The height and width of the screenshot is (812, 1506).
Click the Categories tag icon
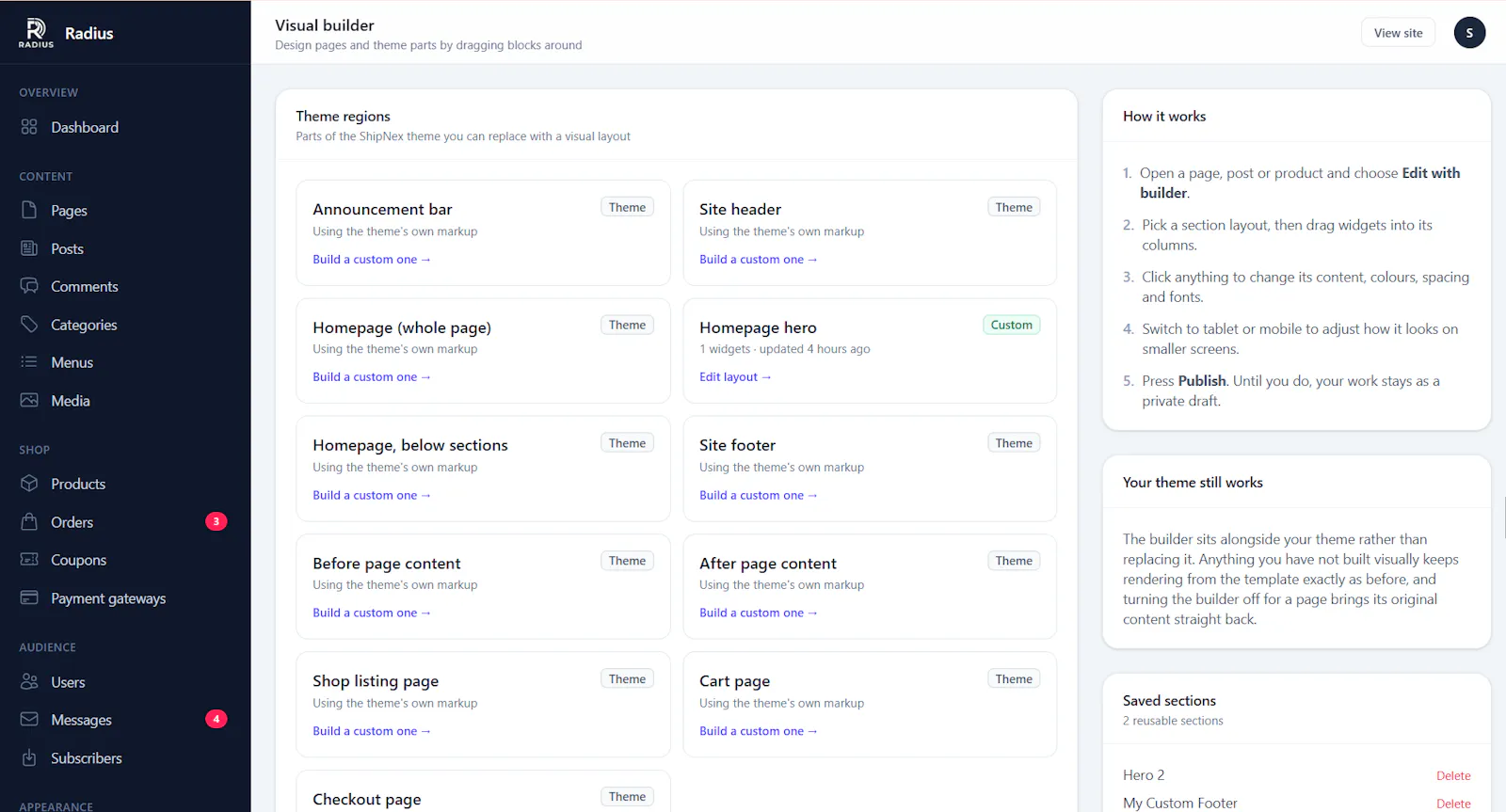click(29, 325)
